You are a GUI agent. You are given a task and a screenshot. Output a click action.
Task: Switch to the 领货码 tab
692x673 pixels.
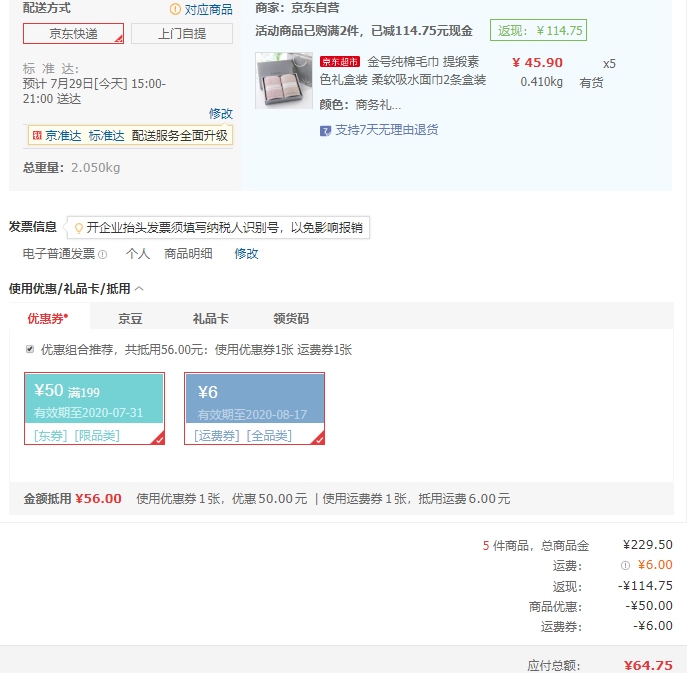pos(291,319)
